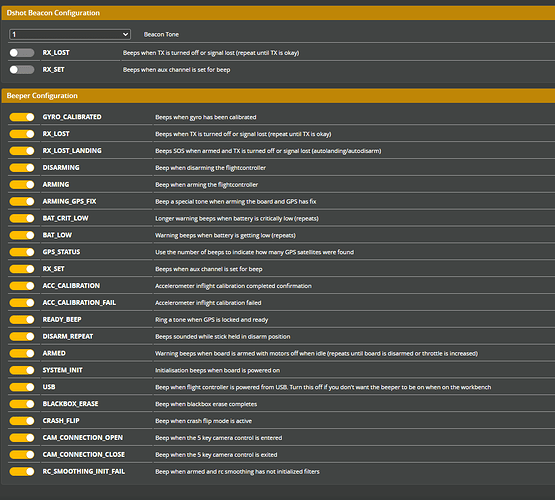The image size is (555, 500).
Task: Click the Dshot Beacon Configuration header
Action: pyautogui.click(x=278, y=13)
